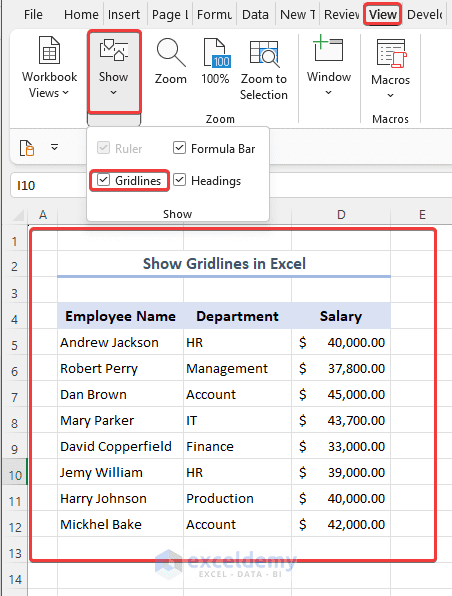
Task: Select the Harry Johnson cell
Action: [x=121, y=498]
